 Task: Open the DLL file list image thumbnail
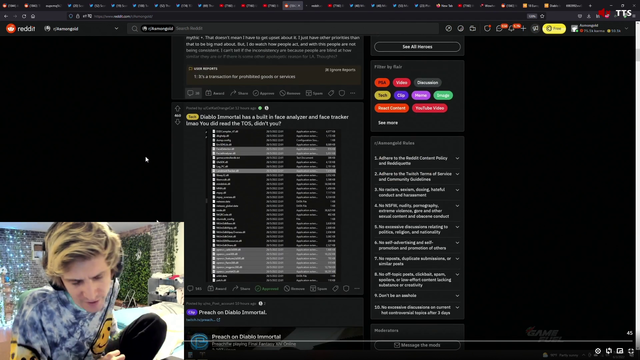273,205
